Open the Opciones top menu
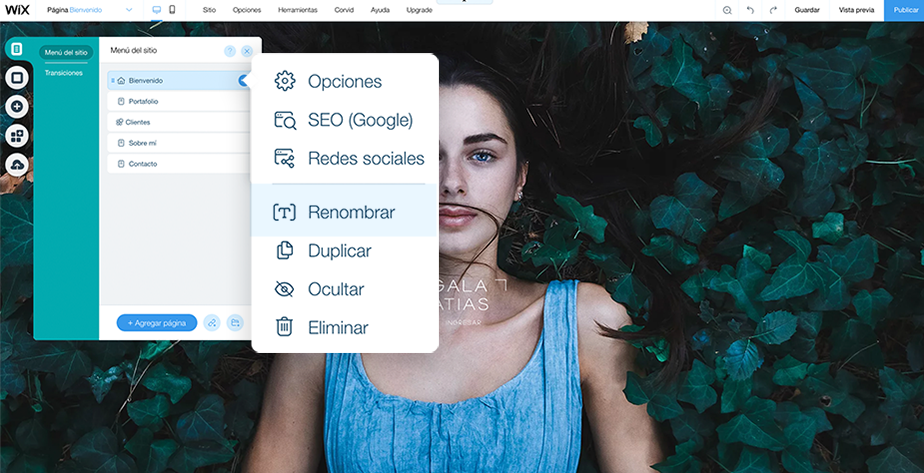 coord(247,10)
